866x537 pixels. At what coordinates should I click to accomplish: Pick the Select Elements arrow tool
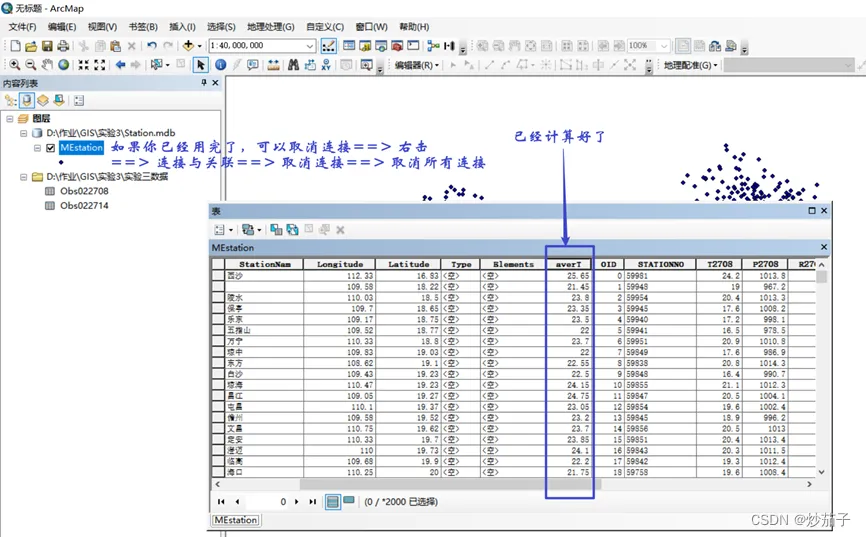200,65
